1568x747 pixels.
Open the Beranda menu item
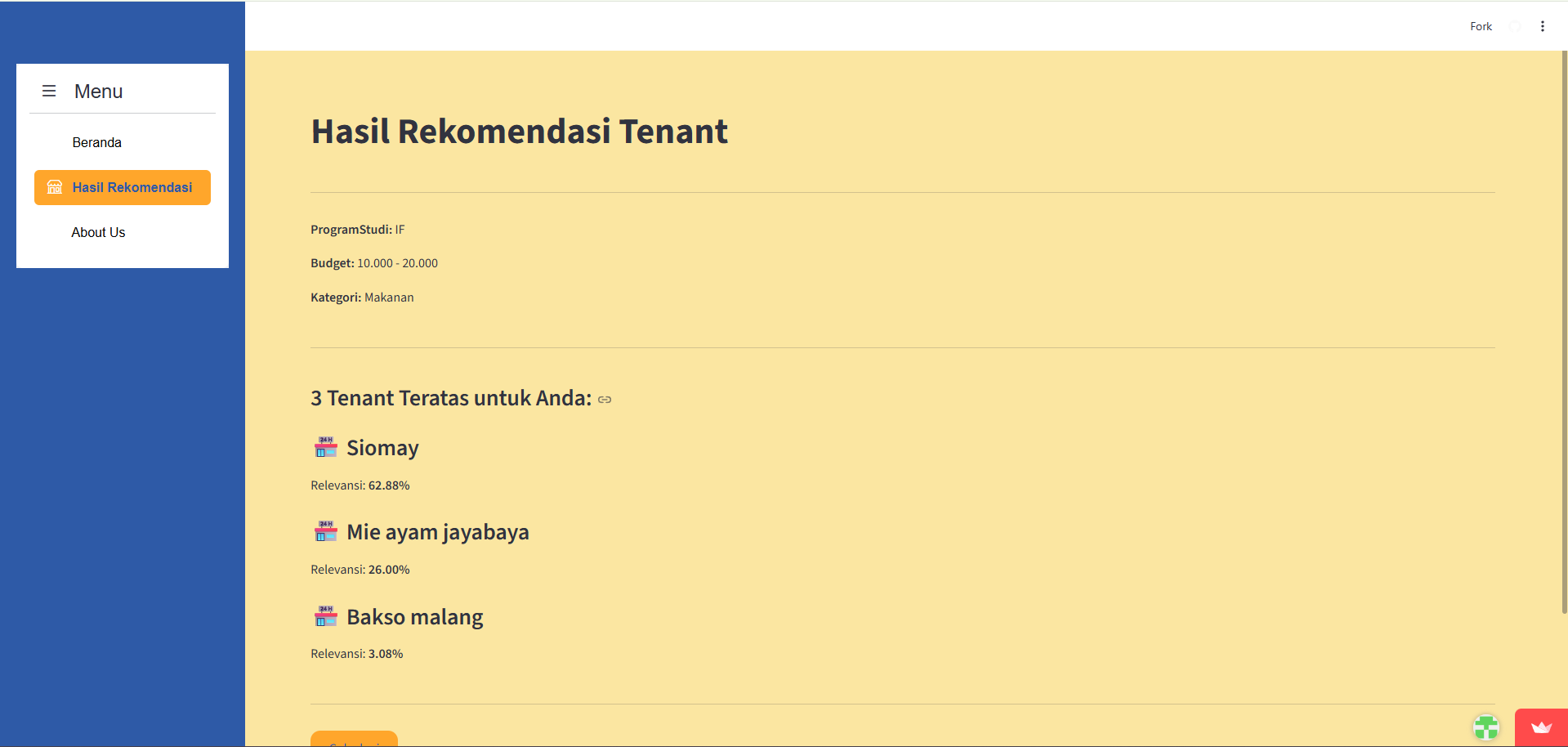pyautogui.click(x=96, y=142)
